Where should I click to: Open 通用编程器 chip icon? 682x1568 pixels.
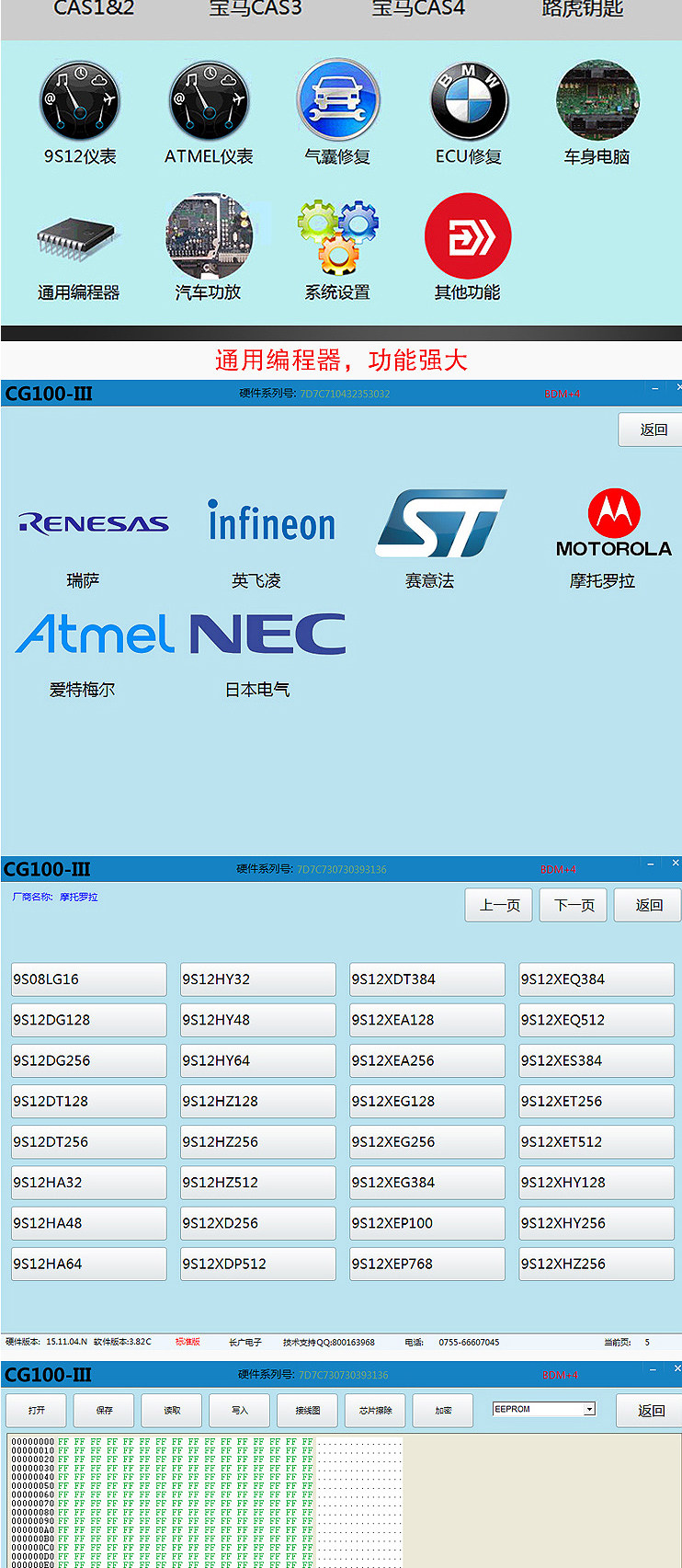click(79, 239)
